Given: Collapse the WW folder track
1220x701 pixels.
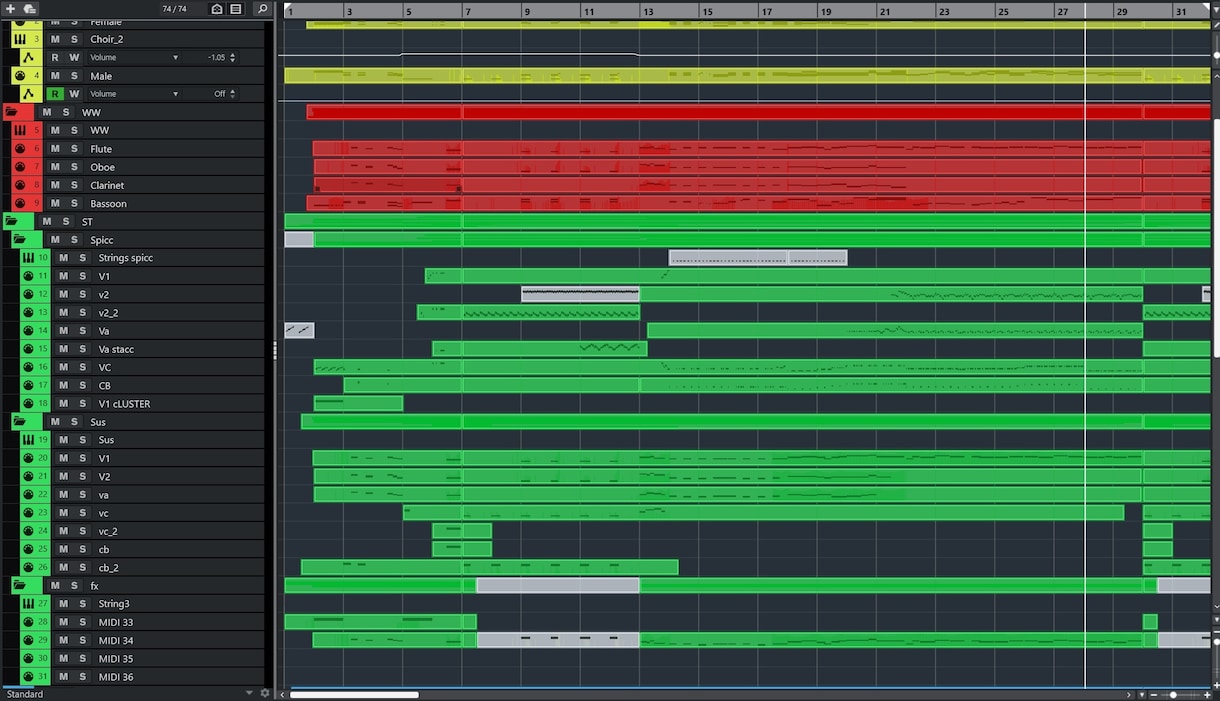Looking at the screenshot, I should click(x=11, y=112).
